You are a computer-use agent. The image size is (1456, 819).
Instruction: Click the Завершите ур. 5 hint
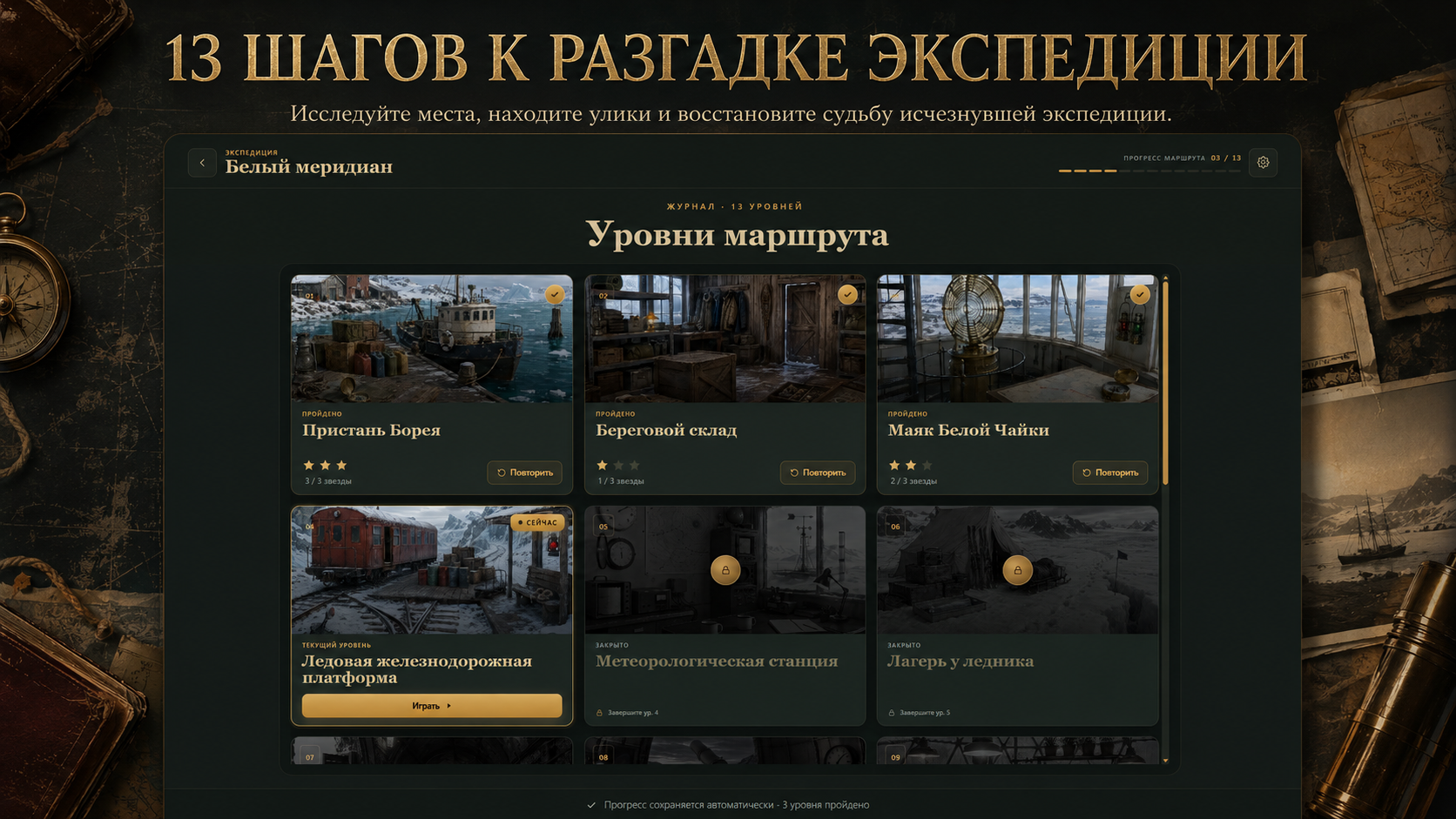coord(925,713)
